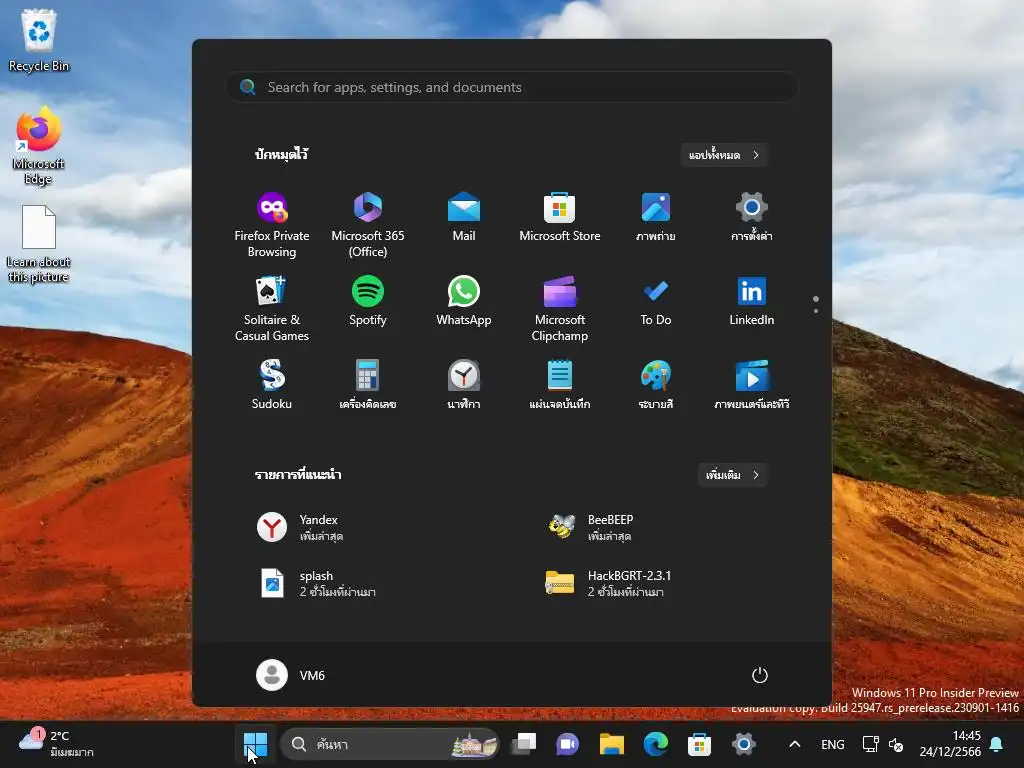The width and height of the screenshot is (1024, 768).
Task: Open Settings gear on the taskbar
Action: (x=743, y=744)
